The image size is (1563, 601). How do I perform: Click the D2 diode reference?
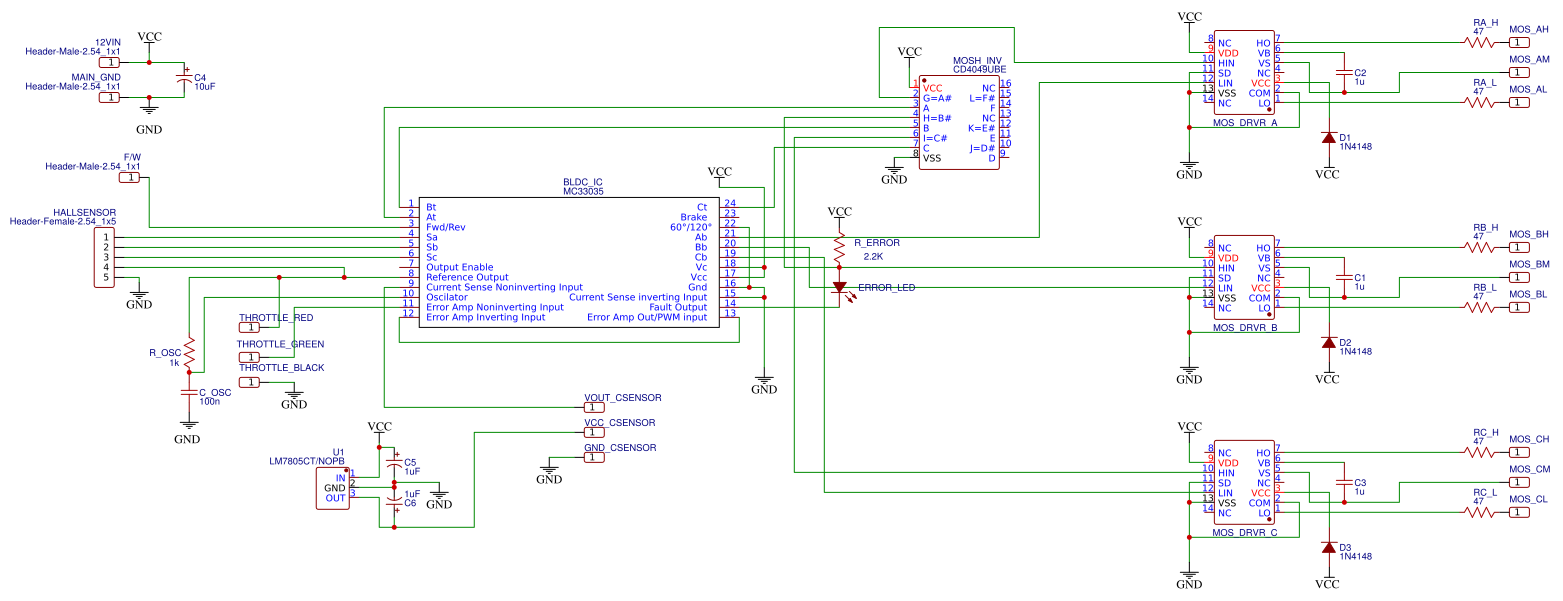1345,342
